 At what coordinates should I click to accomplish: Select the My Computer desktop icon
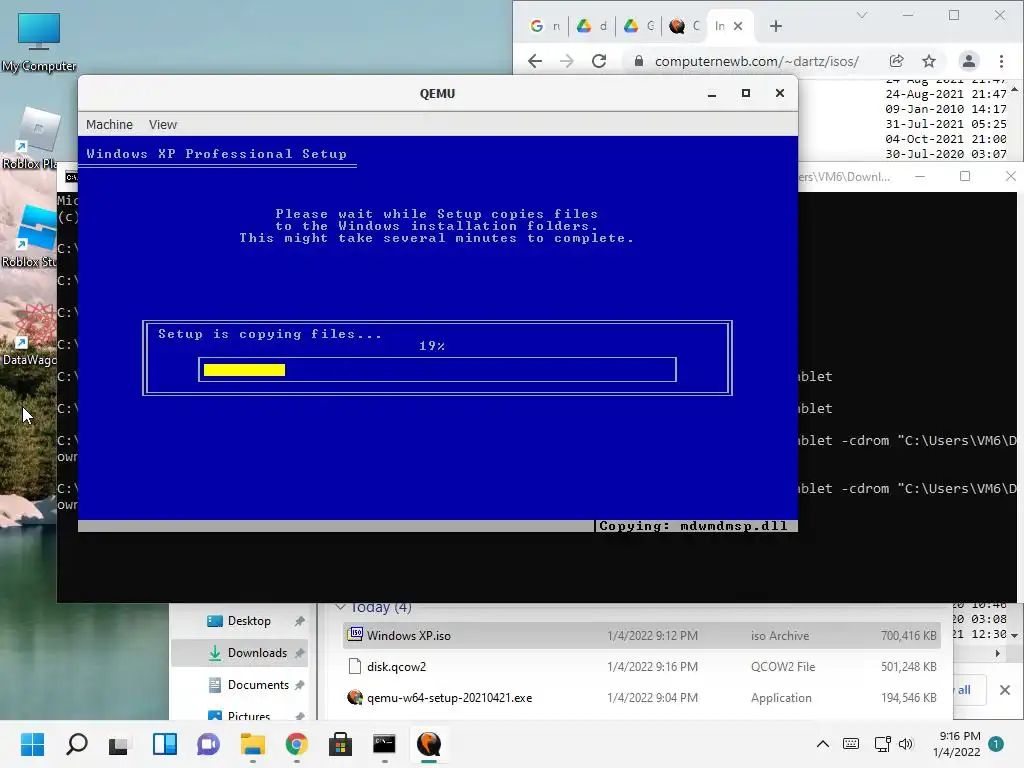point(39,42)
